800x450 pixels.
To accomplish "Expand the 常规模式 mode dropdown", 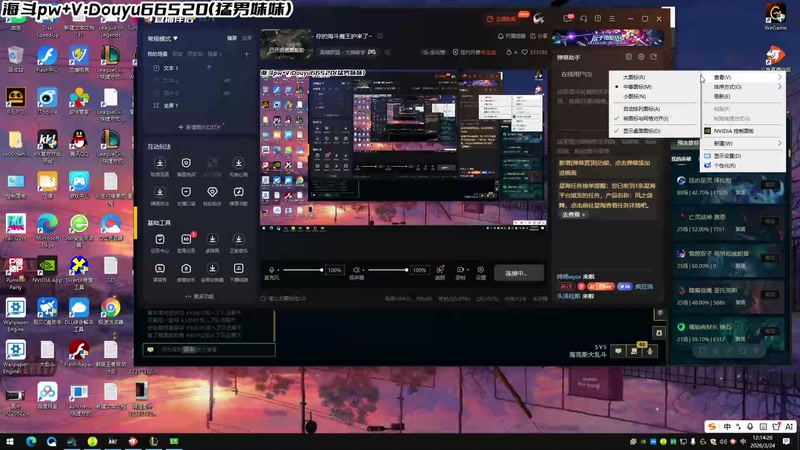I will [x=163, y=38].
